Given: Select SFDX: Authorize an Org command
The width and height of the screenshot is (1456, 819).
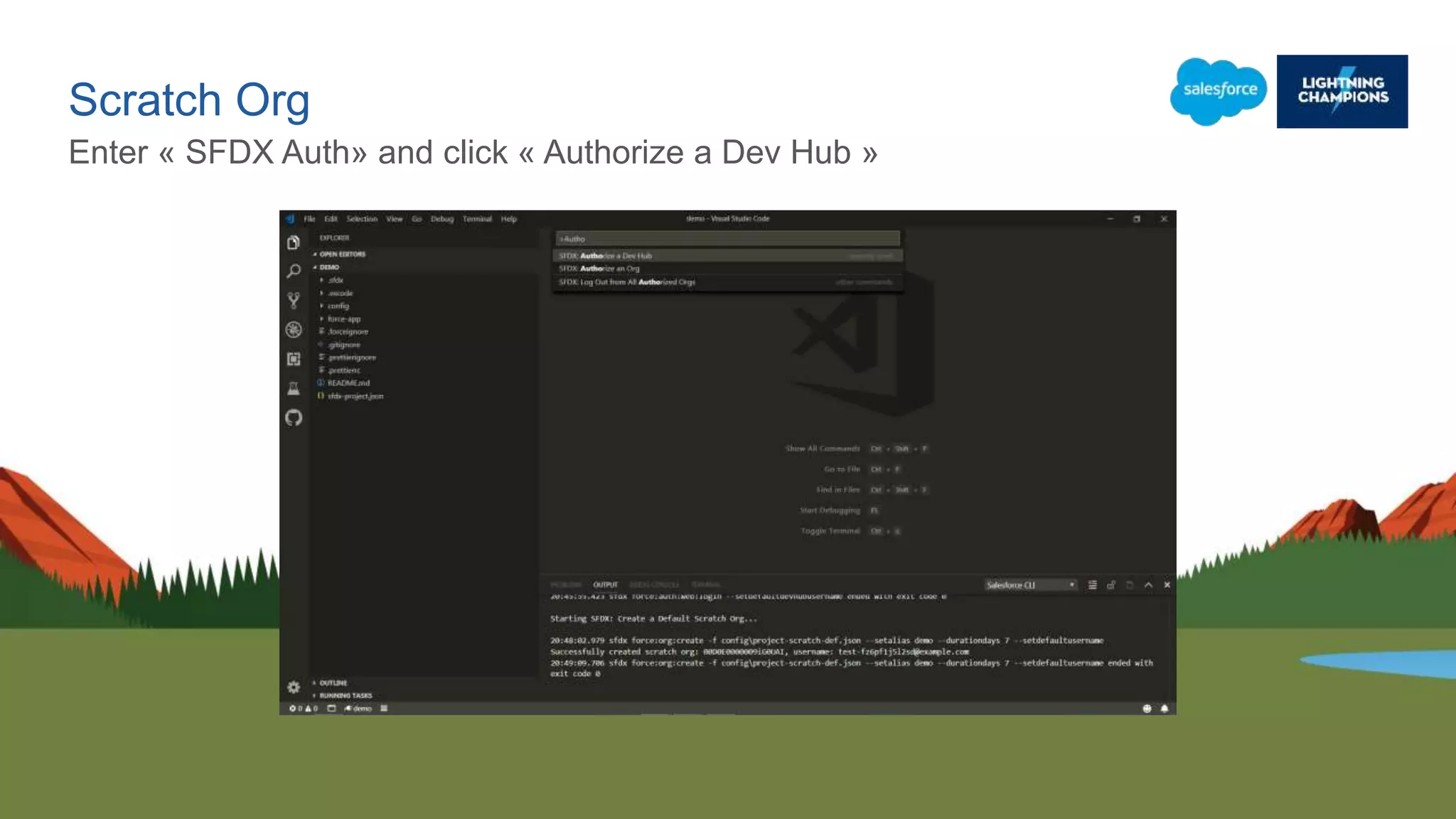Looking at the screenshot, I should (728, 269).
